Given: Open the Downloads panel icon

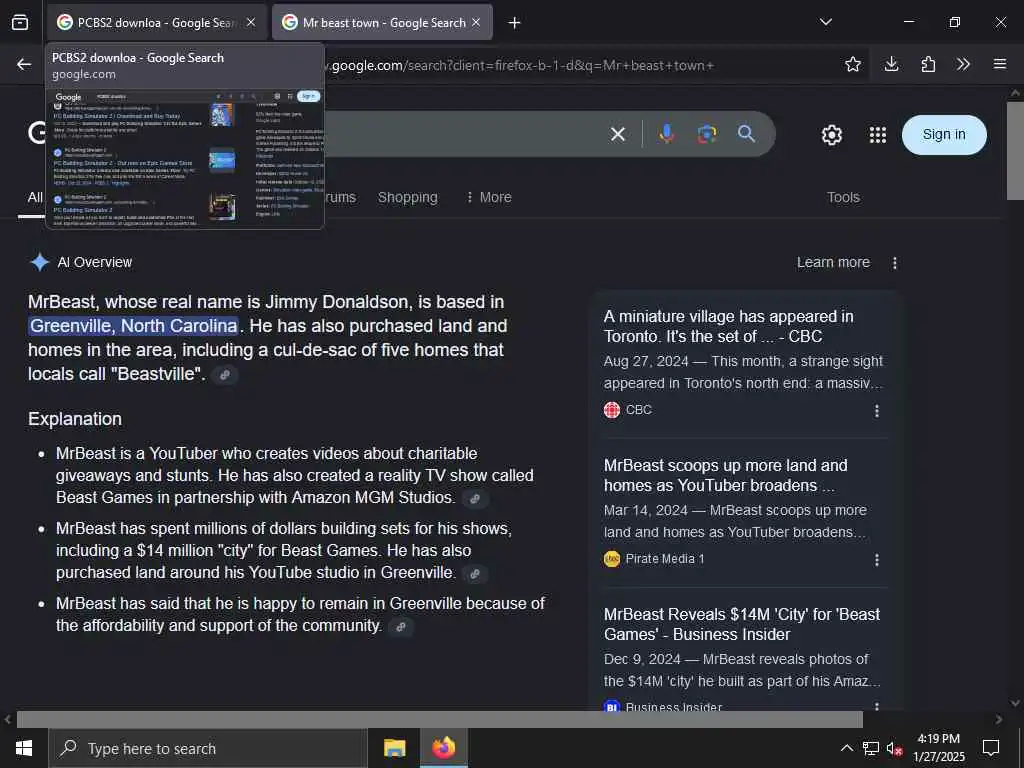Looking at the screenshot, I should (891, 64).
